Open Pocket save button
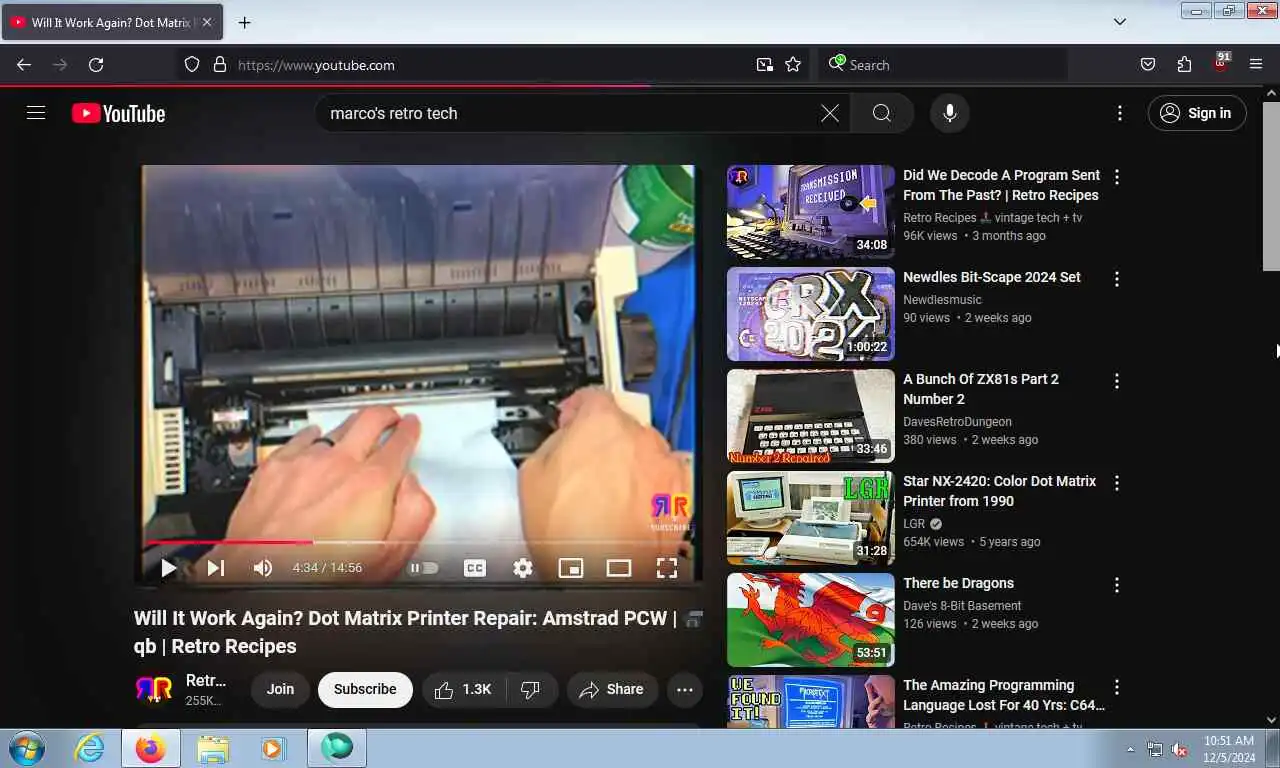Viewport: 1280px width, 768px height. point(1148,65)
